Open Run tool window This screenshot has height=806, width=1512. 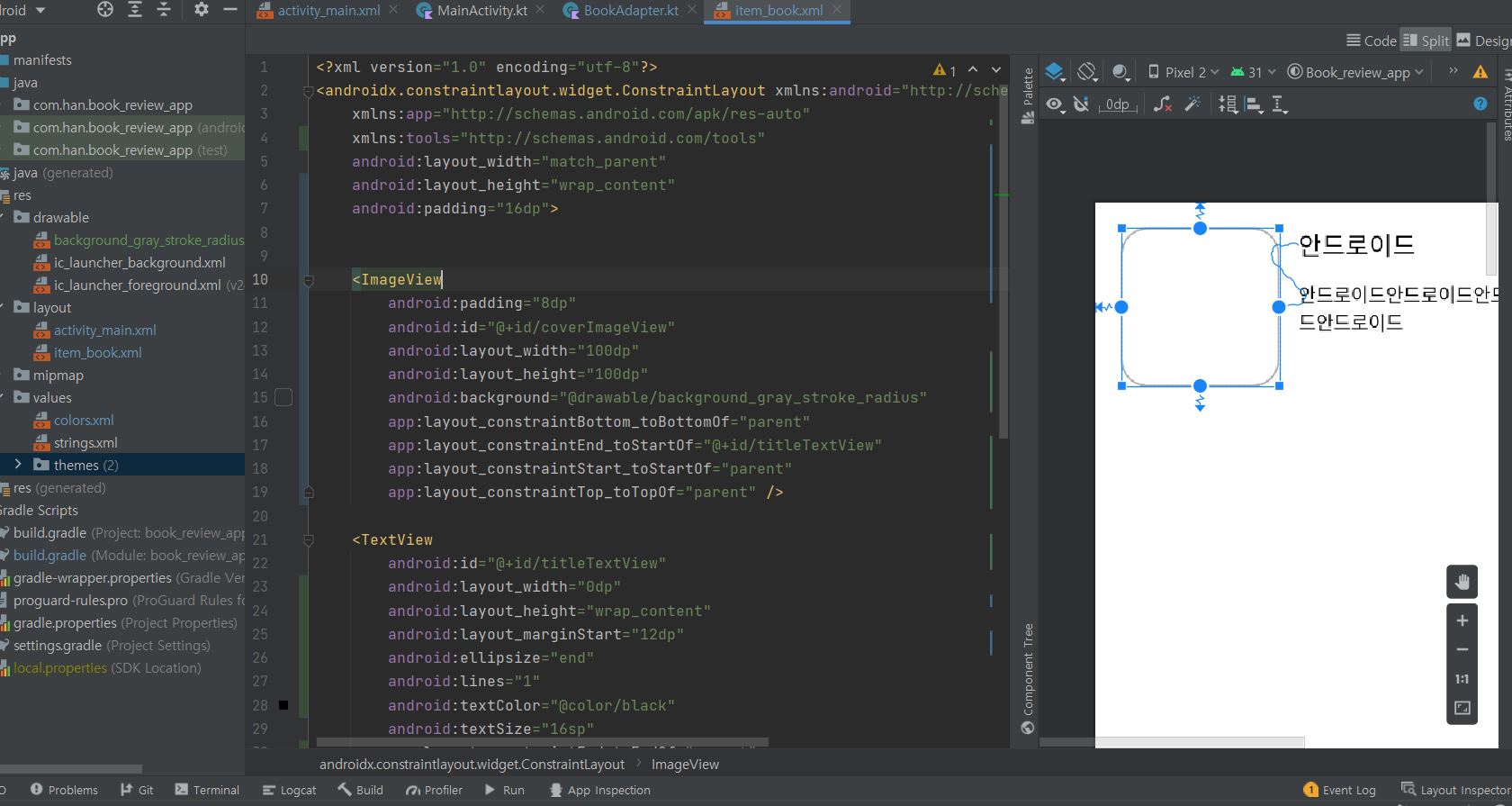point(504,790)
